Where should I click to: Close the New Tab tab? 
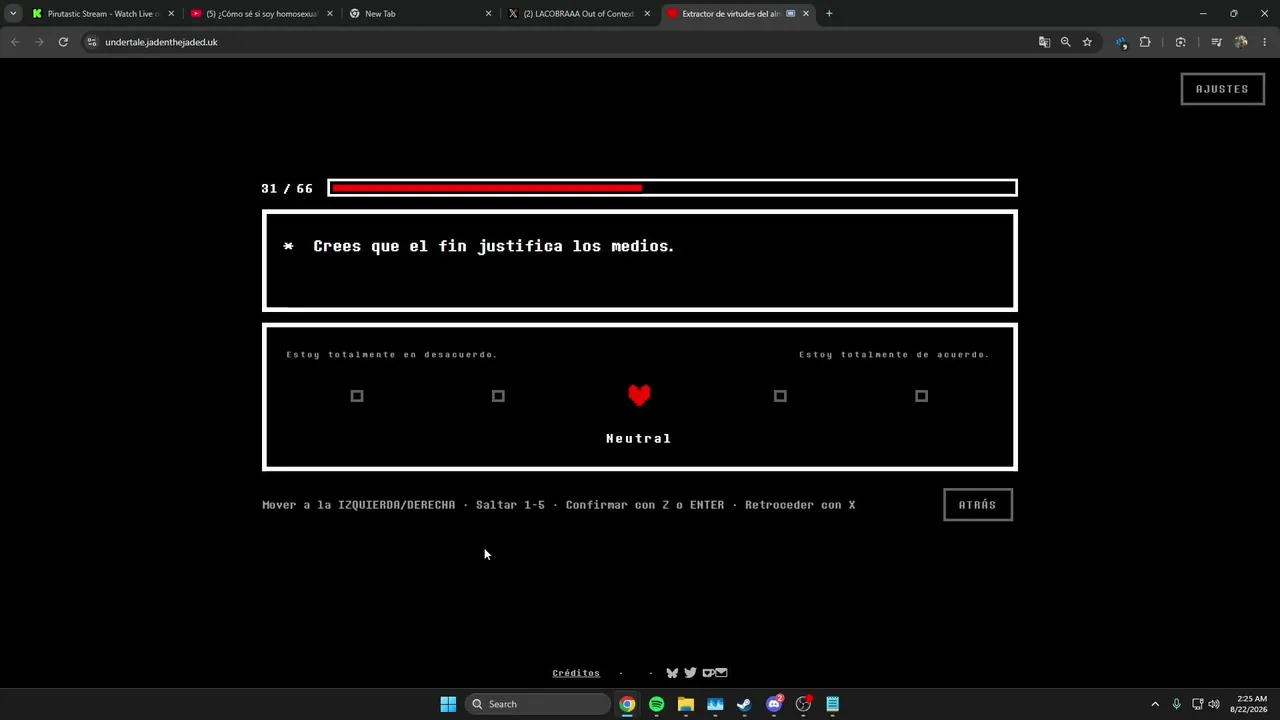489,14
